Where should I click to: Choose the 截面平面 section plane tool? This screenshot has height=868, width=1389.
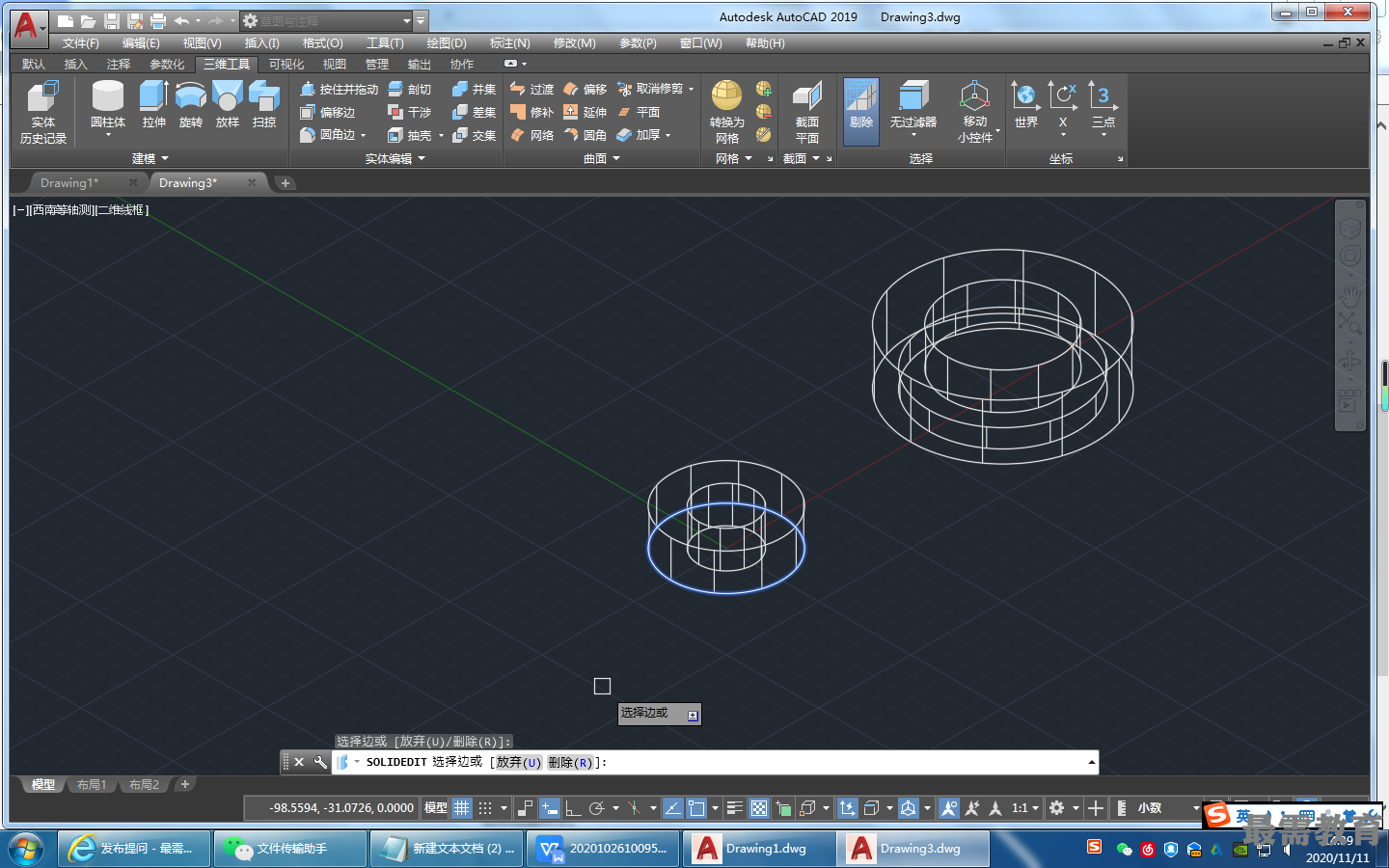(x=807, y=112)
